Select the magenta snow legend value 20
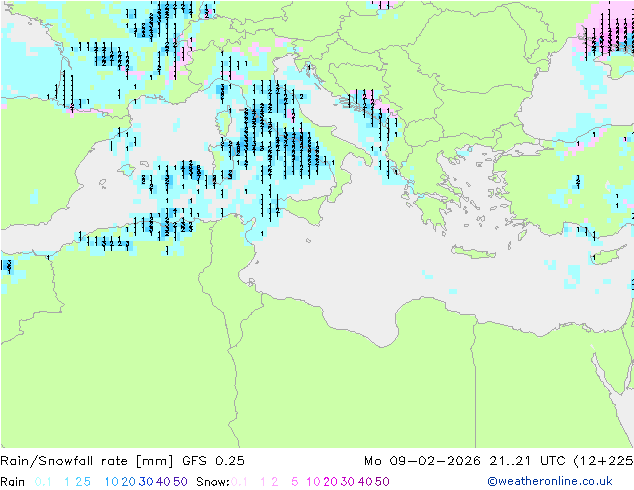The image size is (634, 490). coord(330,482)
